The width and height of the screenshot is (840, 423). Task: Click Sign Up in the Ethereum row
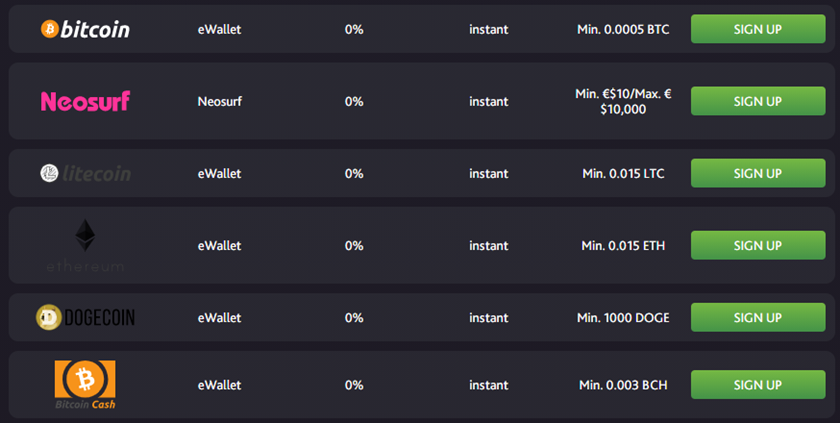tap(758, 245)
